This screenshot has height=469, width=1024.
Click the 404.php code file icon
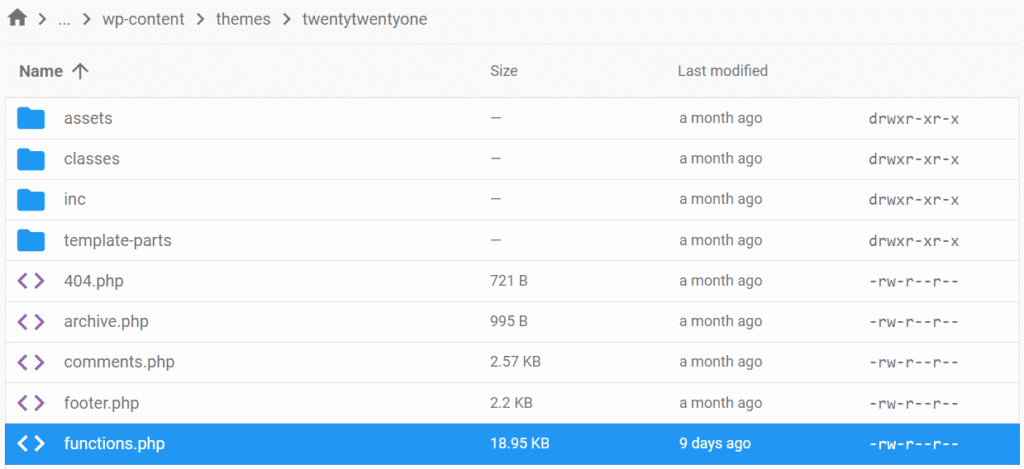(31, 281)
